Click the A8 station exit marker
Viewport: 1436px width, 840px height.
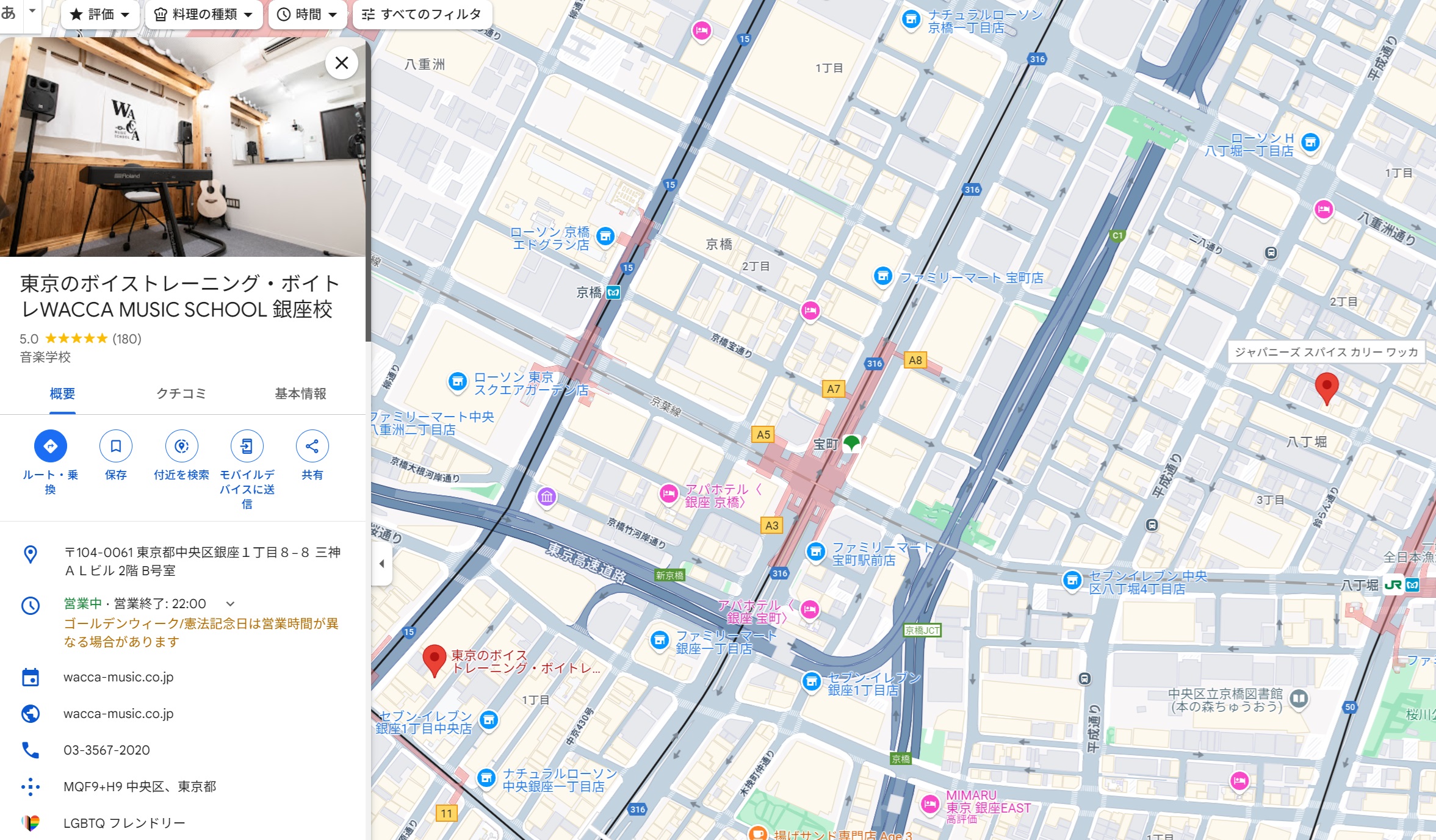click(915, 361)
